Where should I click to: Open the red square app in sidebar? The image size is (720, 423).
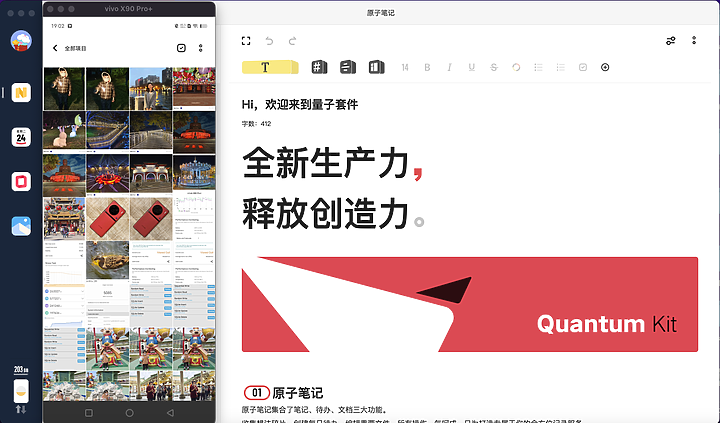click(21, 181)
